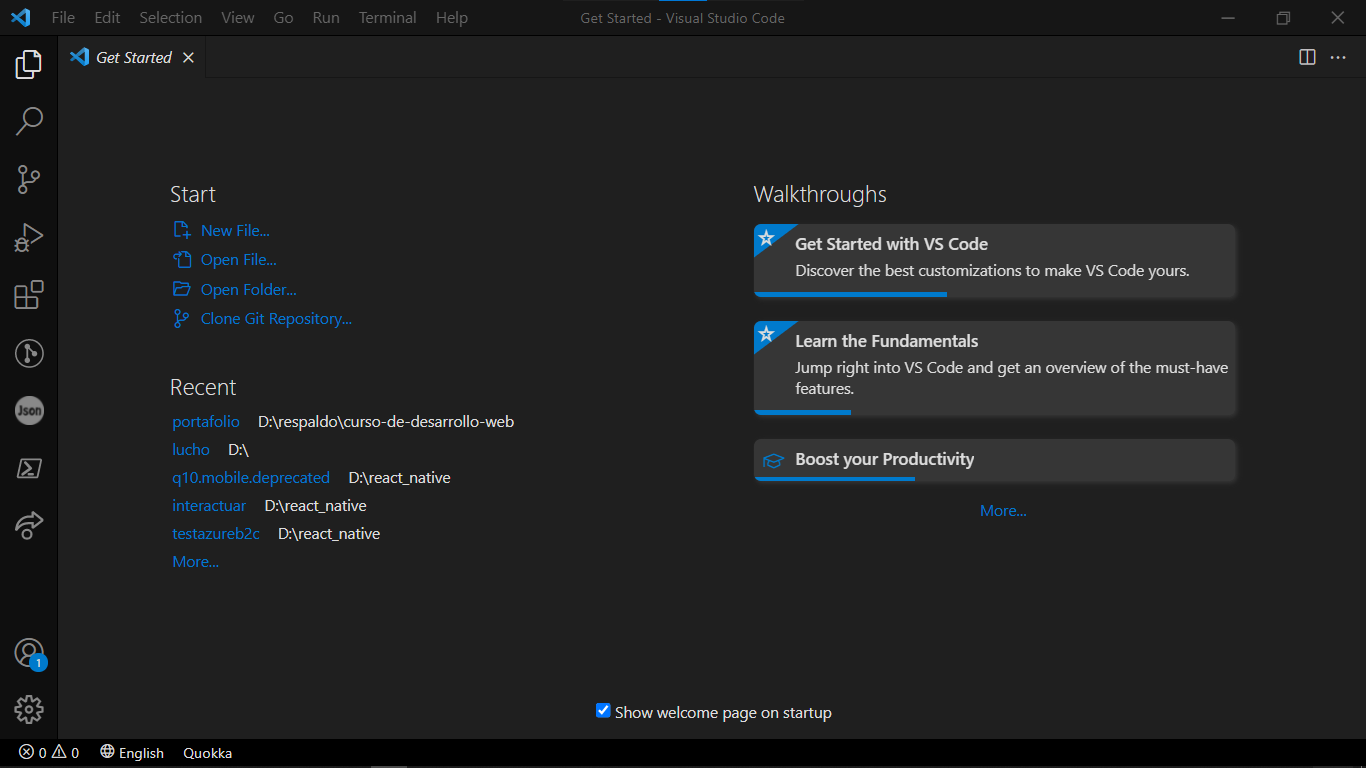1366x768 pixels.
Task: Open the Manage gear icon
Action: point(29,710)
